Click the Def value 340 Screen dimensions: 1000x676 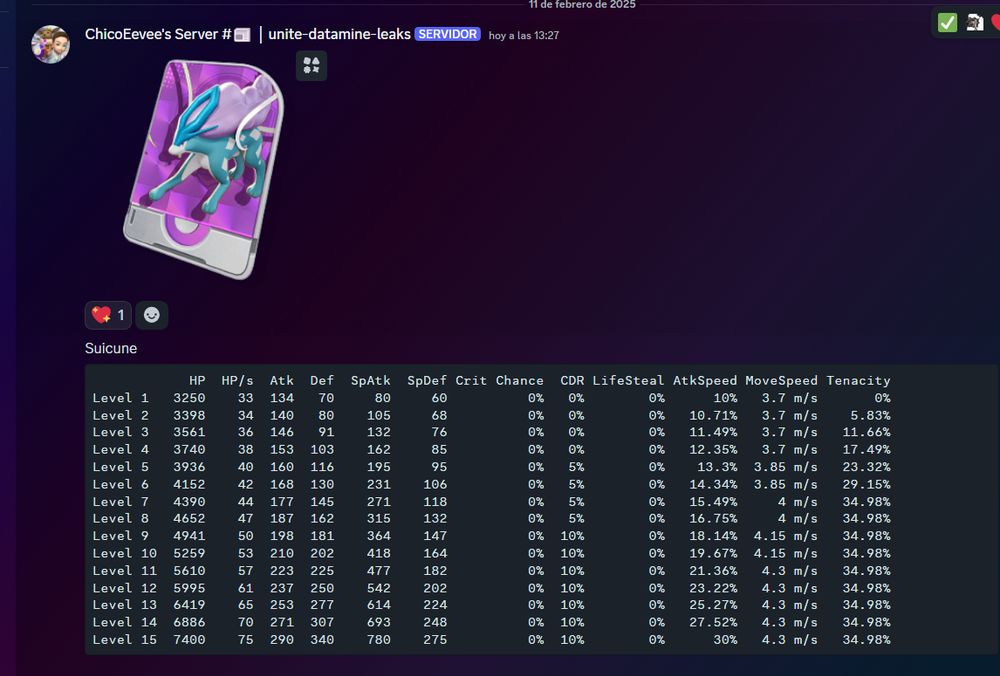coord(322,640)
